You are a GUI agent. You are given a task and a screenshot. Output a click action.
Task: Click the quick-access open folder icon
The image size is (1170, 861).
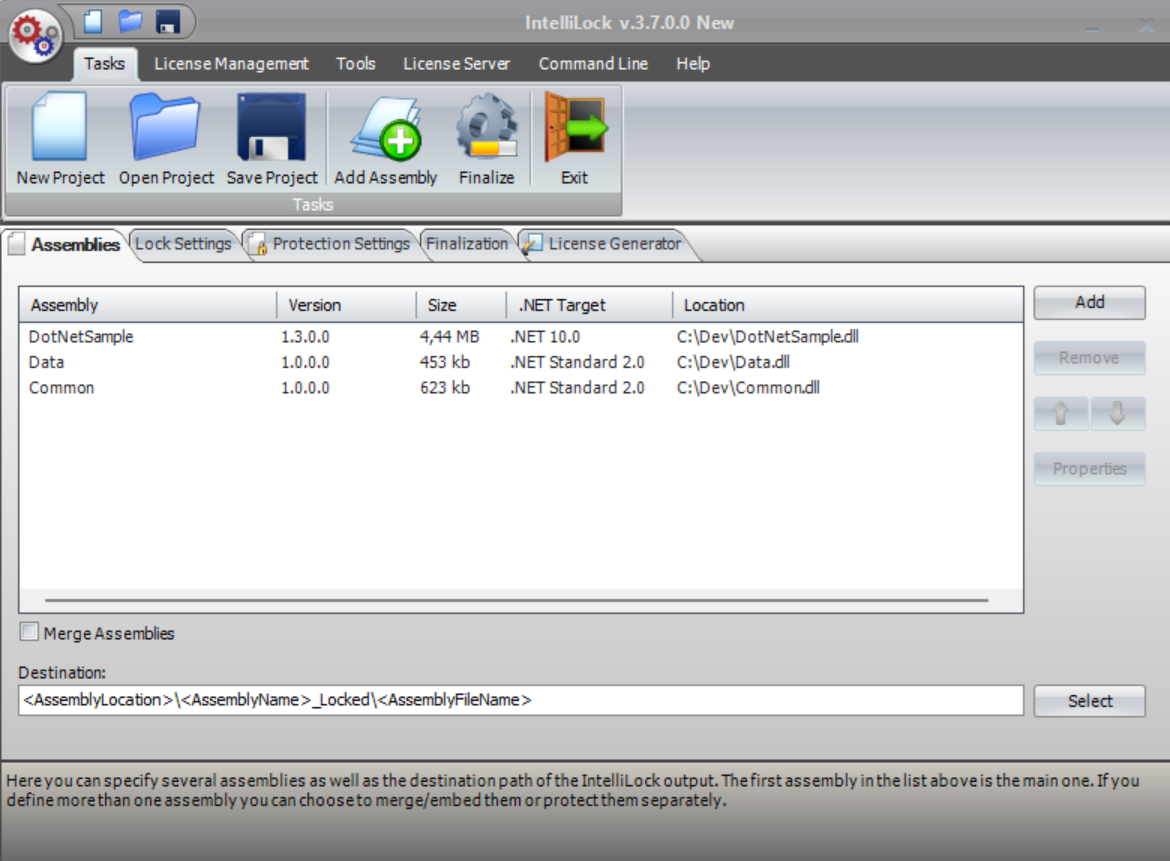click(x=130, y=22)
